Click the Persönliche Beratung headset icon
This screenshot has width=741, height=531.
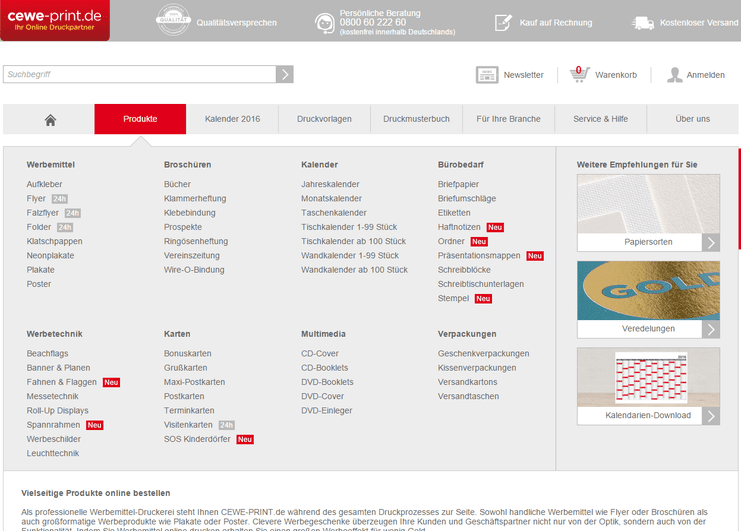[325, 23]
